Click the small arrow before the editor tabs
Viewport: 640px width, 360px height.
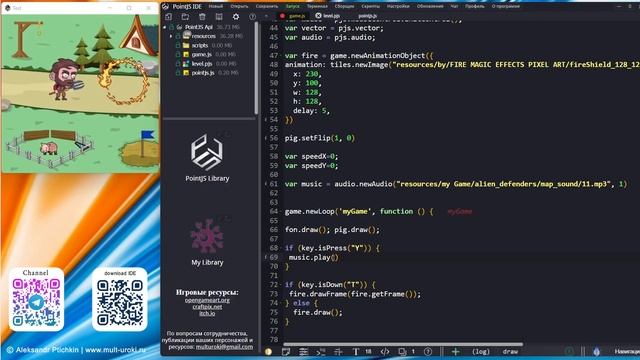click(266, 16)
